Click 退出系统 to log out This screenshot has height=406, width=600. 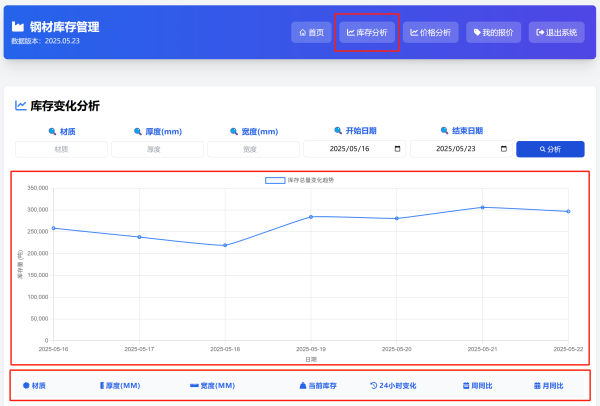click(556, 33)
